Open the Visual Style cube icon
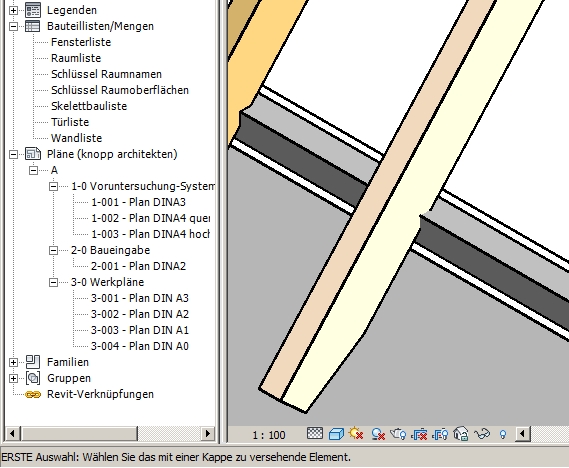The width and height of the screenshot is (569, 468). (x=336, y=434)
